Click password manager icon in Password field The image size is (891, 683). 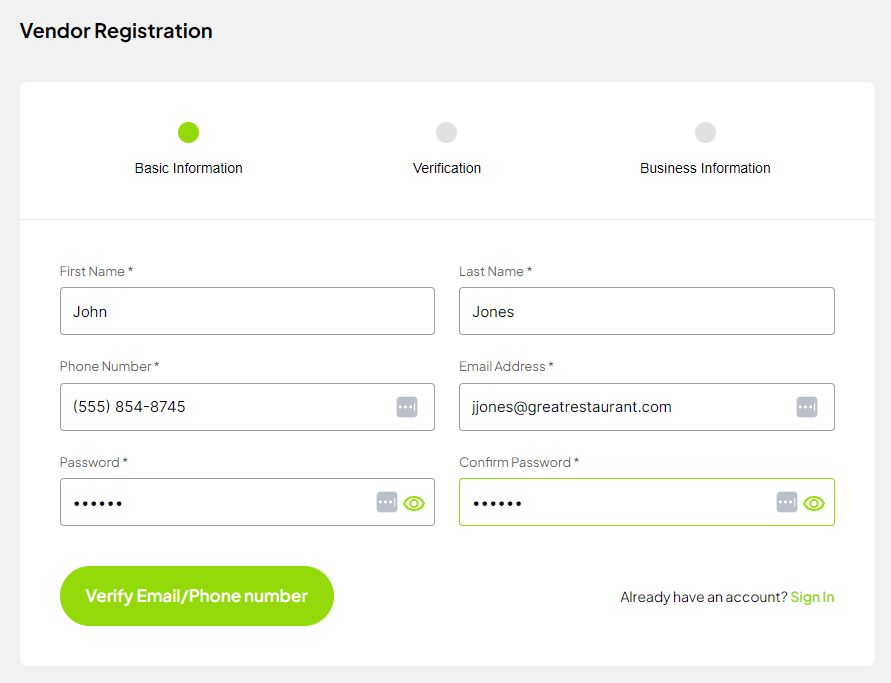(387, 502)
